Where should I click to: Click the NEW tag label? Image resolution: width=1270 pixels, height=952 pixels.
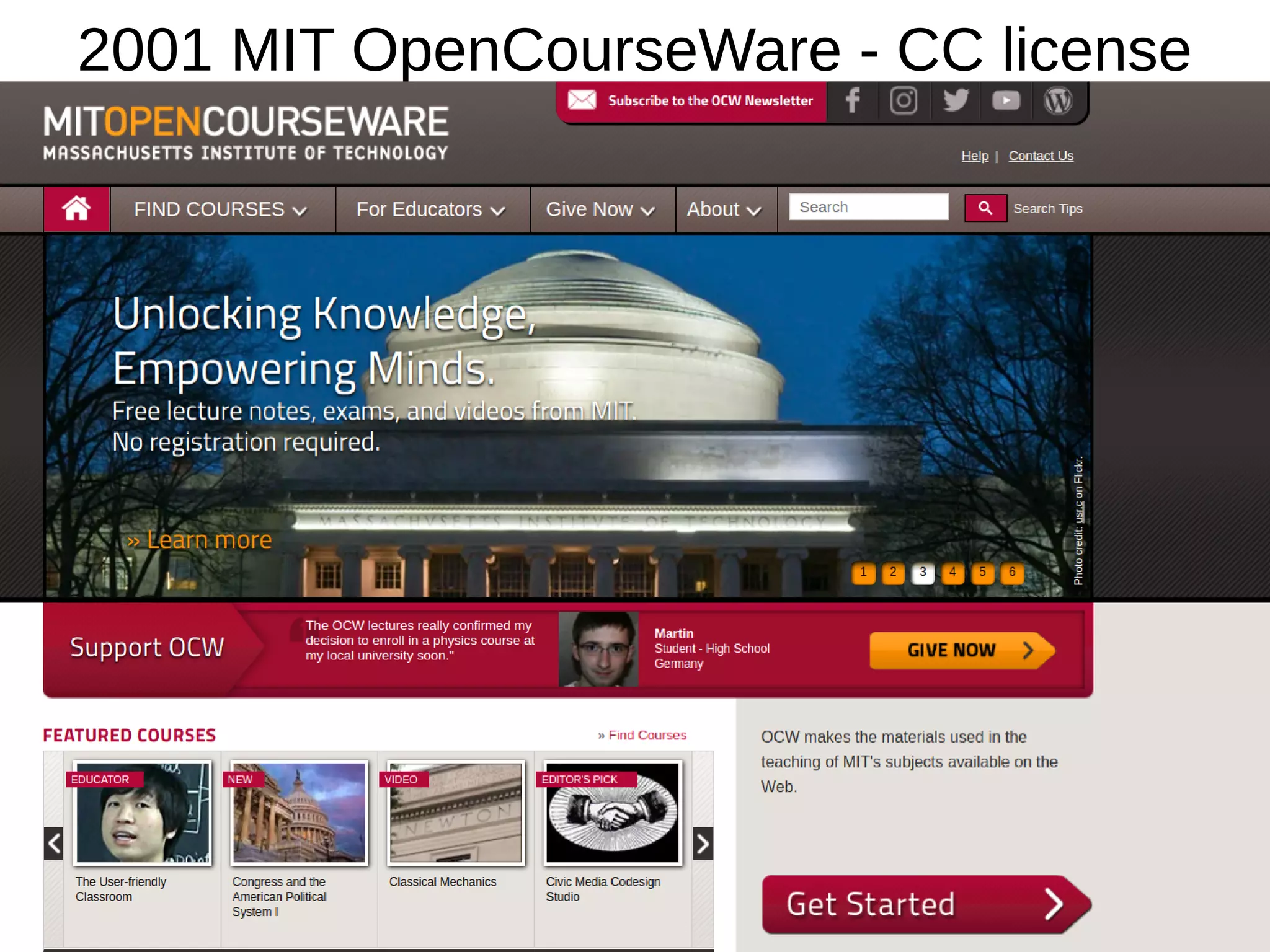coord(243,779)
